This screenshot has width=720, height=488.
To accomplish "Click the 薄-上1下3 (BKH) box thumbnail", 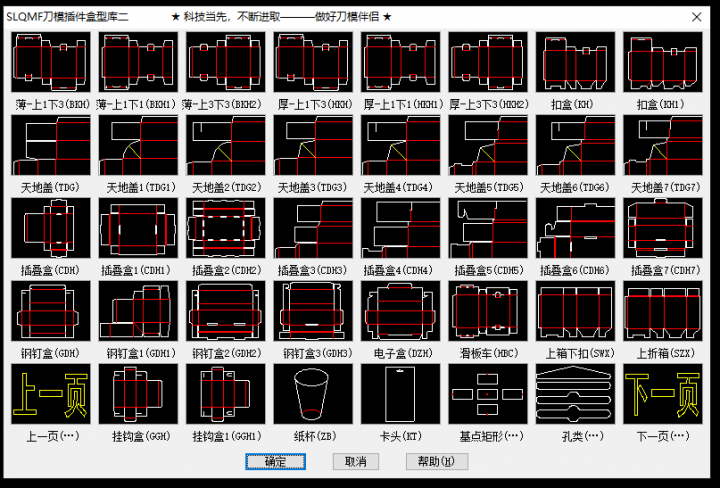I will [50, 62].
